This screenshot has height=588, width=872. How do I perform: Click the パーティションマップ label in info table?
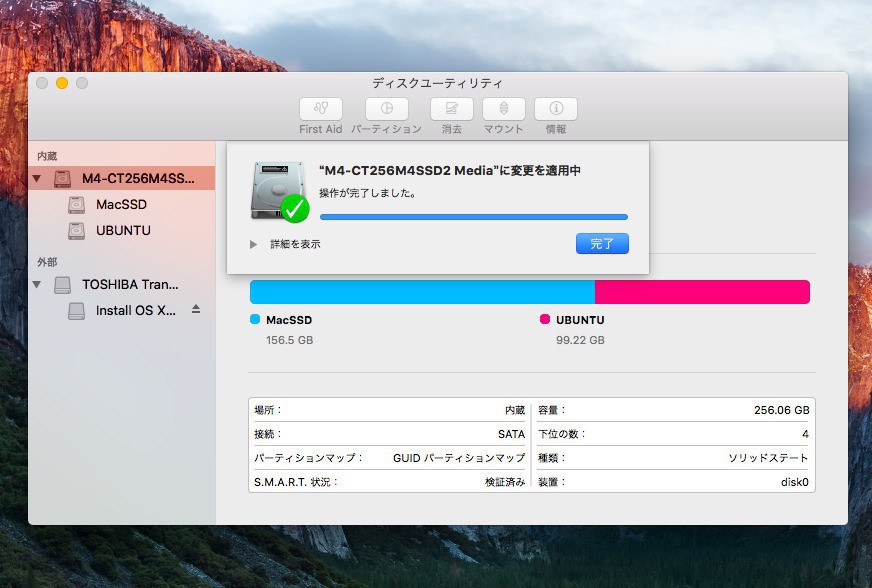click(x=308, y=458)
